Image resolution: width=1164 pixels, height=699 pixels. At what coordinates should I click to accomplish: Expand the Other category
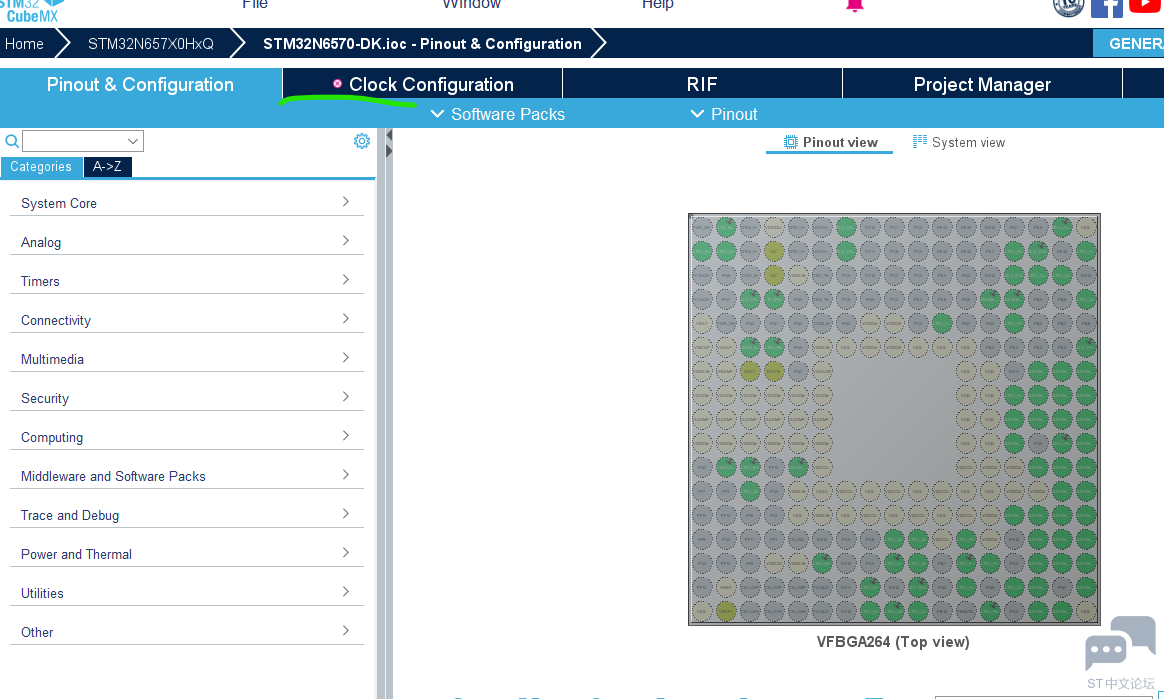point(186,631)
